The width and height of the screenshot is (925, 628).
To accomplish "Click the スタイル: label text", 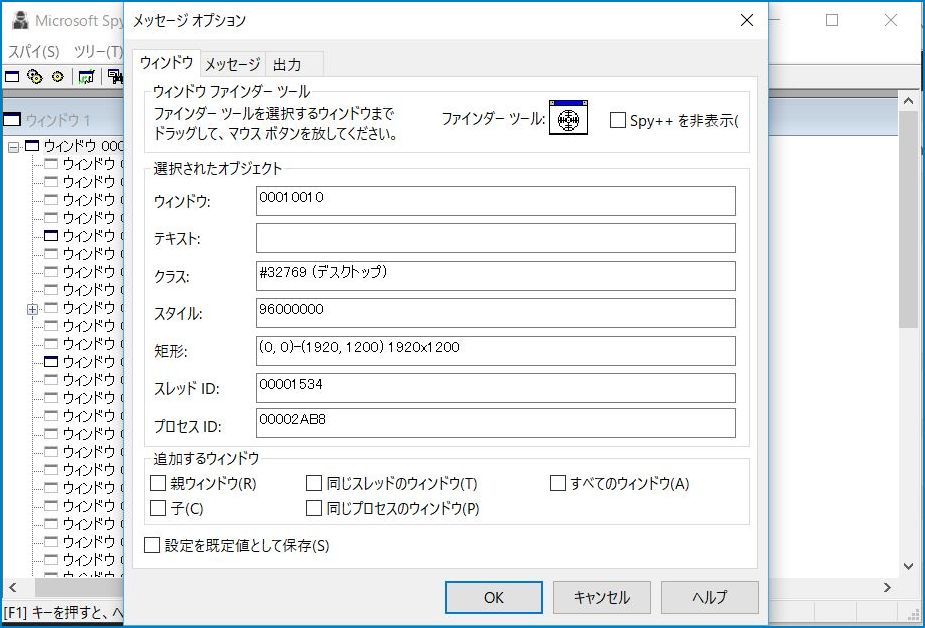I will click(178, 314).
